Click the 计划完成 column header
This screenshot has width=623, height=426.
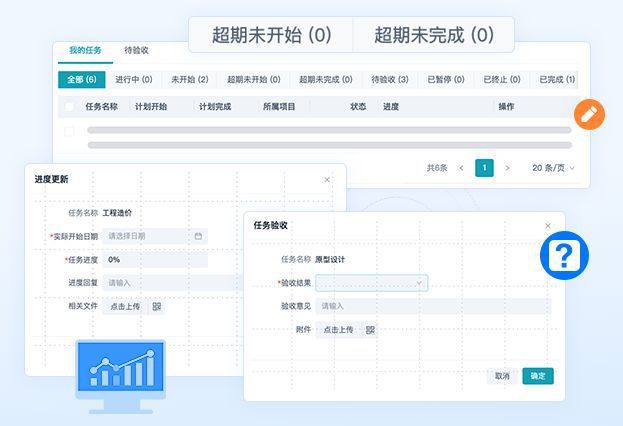coord(215,106)
